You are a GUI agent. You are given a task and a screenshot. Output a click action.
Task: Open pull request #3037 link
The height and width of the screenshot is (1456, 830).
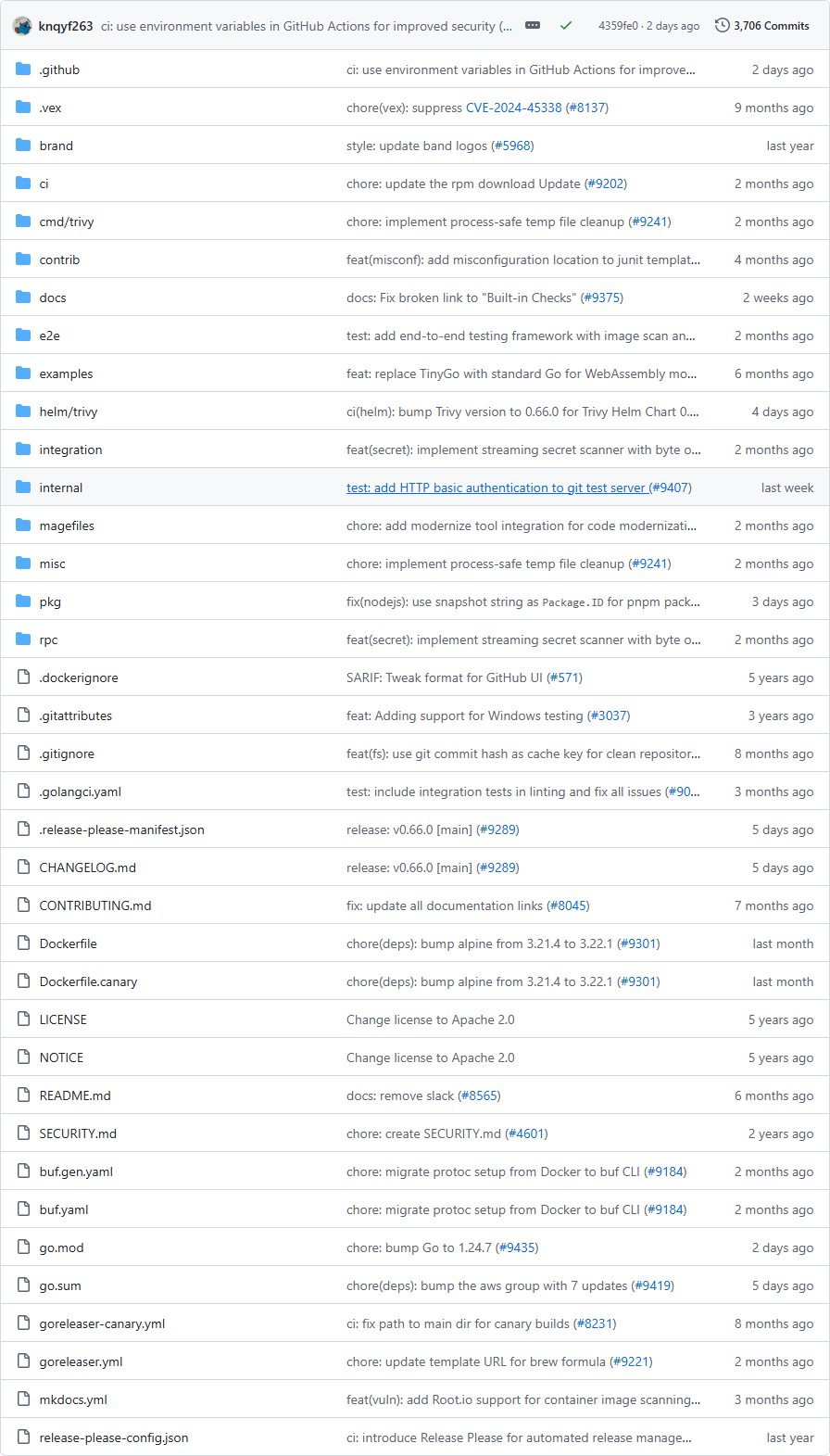click(609, 715)
